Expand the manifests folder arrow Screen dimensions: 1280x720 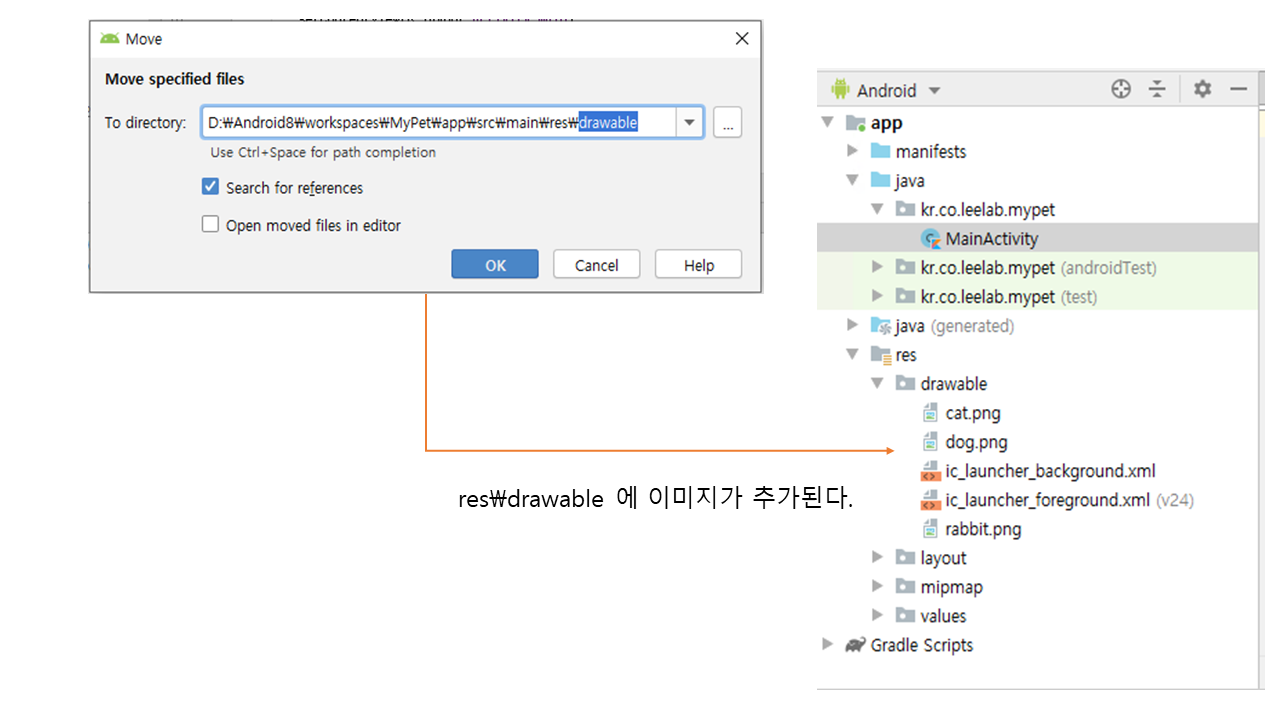tap(852, 151)
